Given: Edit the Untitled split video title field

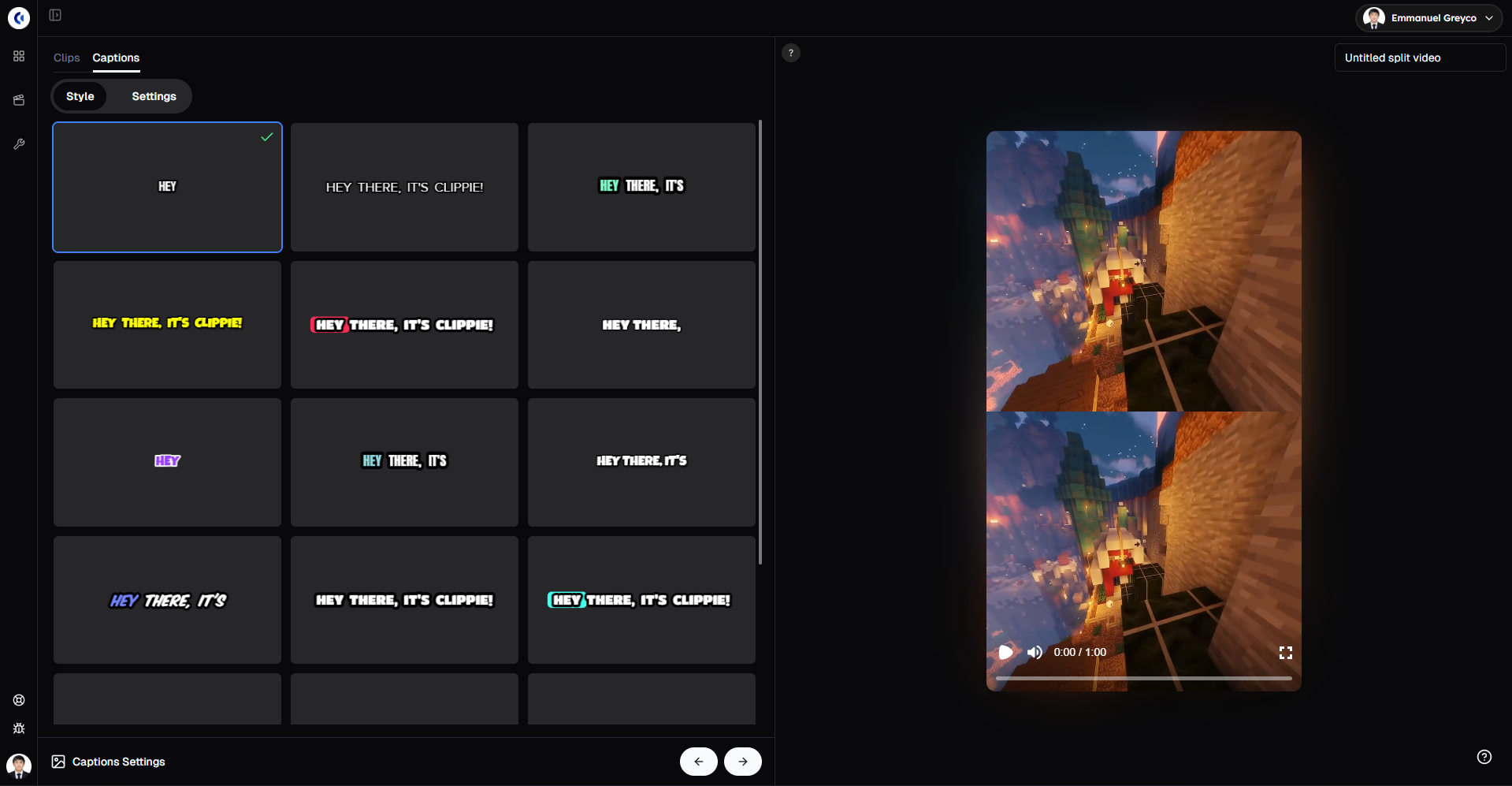Looking at the screenshot, I should [1420, 58].
